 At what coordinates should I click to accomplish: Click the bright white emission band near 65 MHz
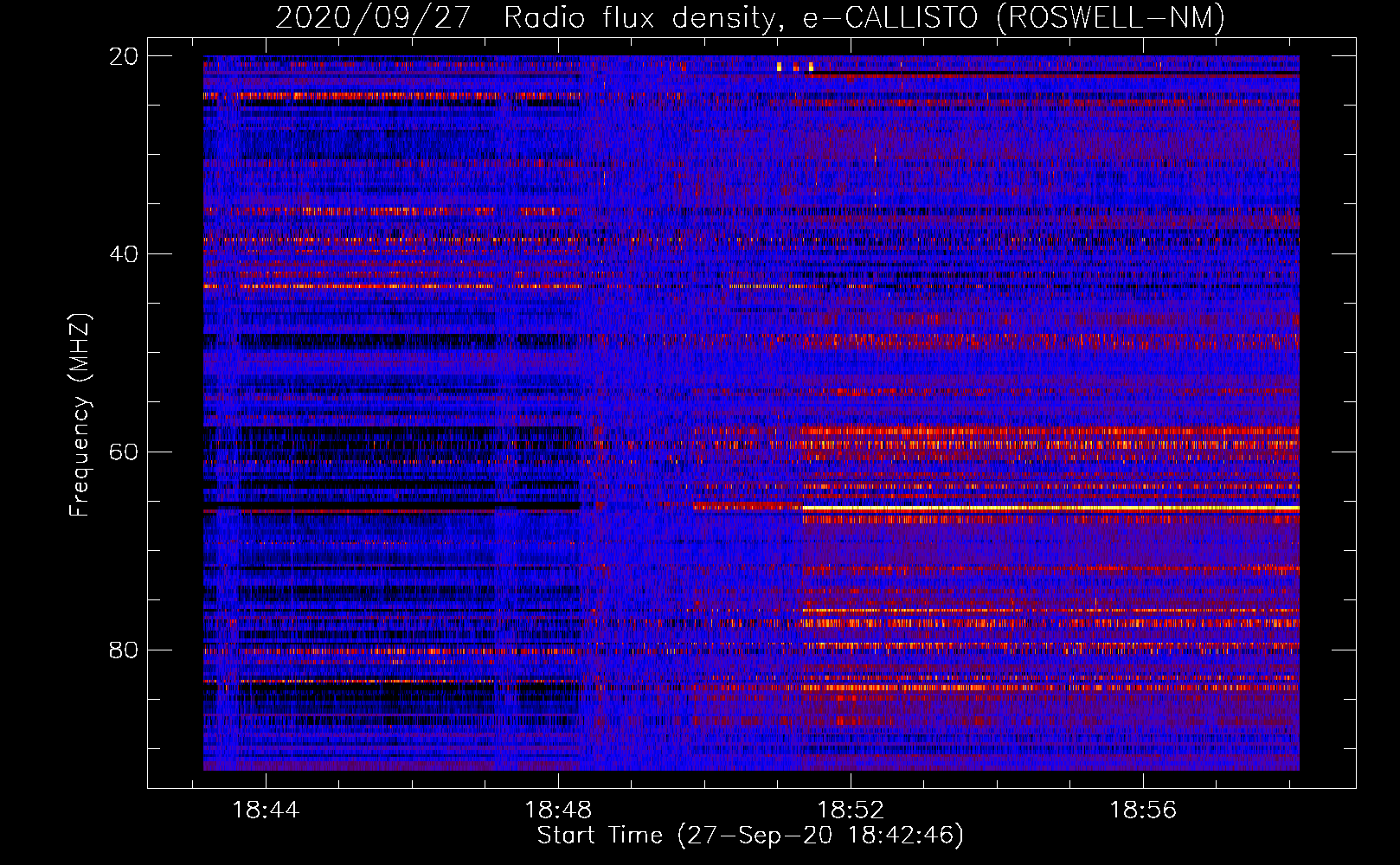(x=1050, y=509)
